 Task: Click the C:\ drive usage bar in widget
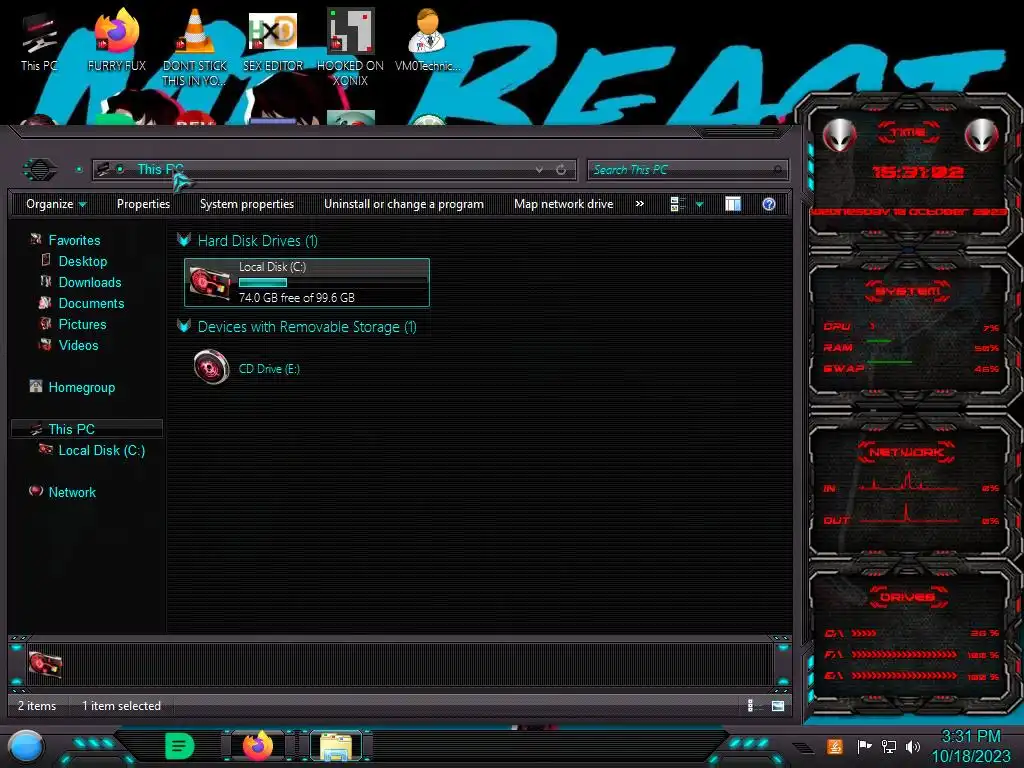point(863,633)
